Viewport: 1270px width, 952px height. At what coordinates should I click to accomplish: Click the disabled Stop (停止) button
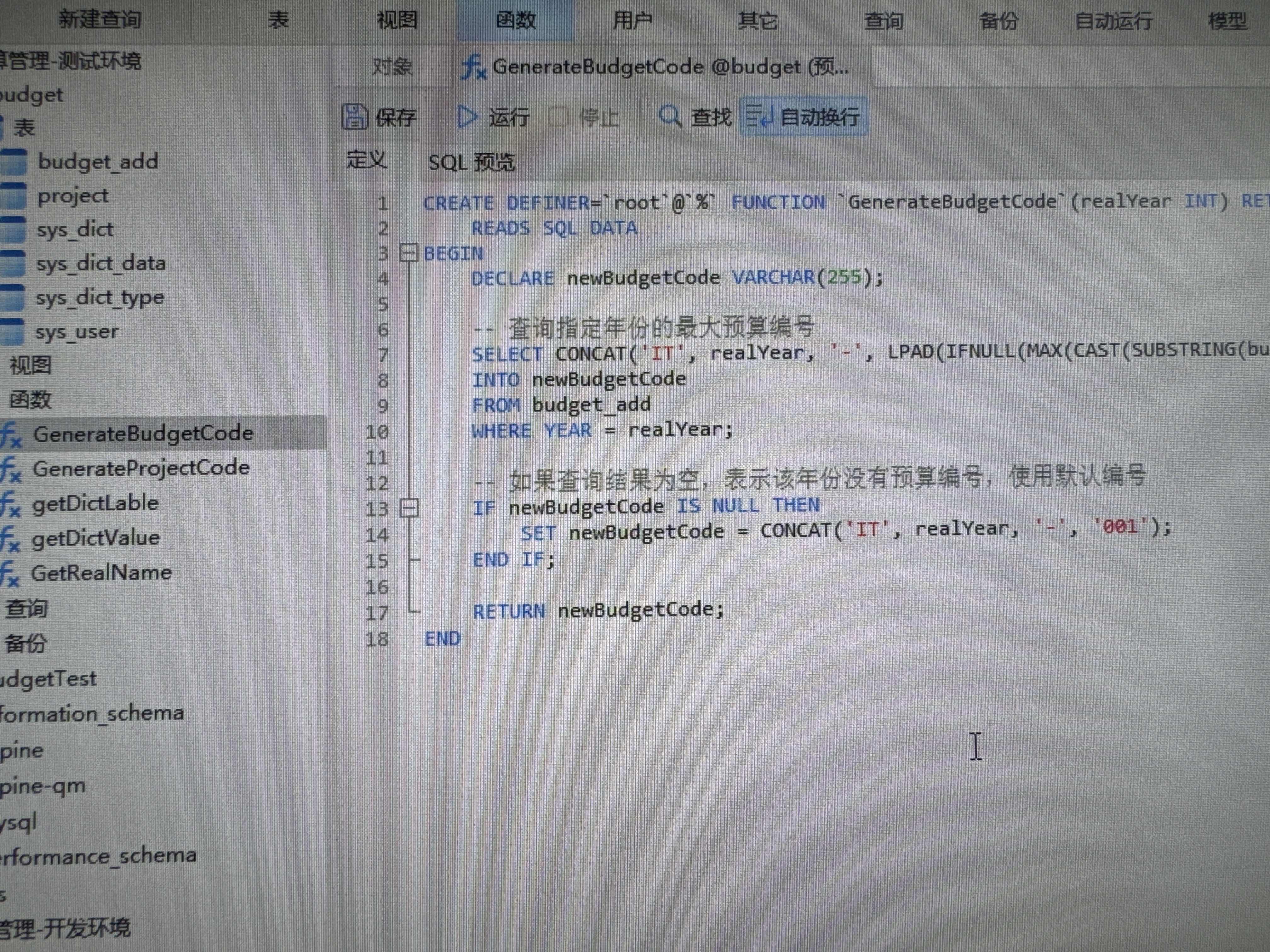click(584, 118)
